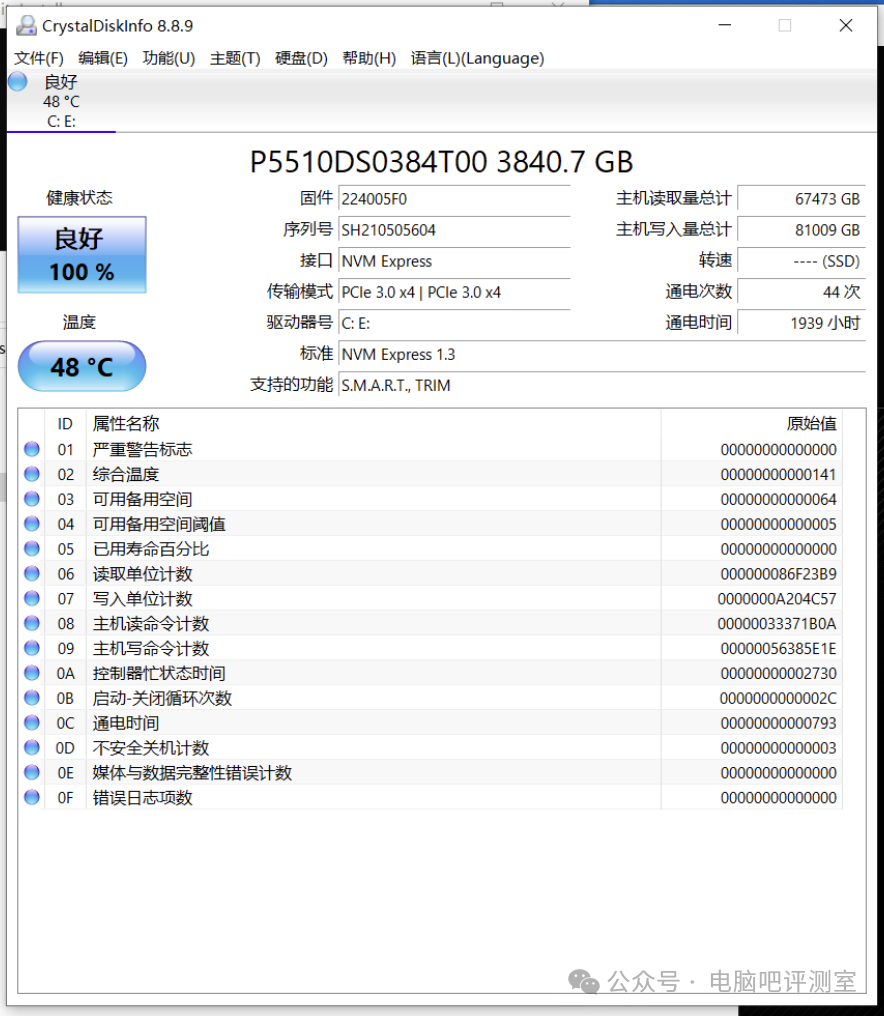Viewport: 884px width, 1016px height.
Task: Click the 良好 100 % health status button
Action: (82, 255)
